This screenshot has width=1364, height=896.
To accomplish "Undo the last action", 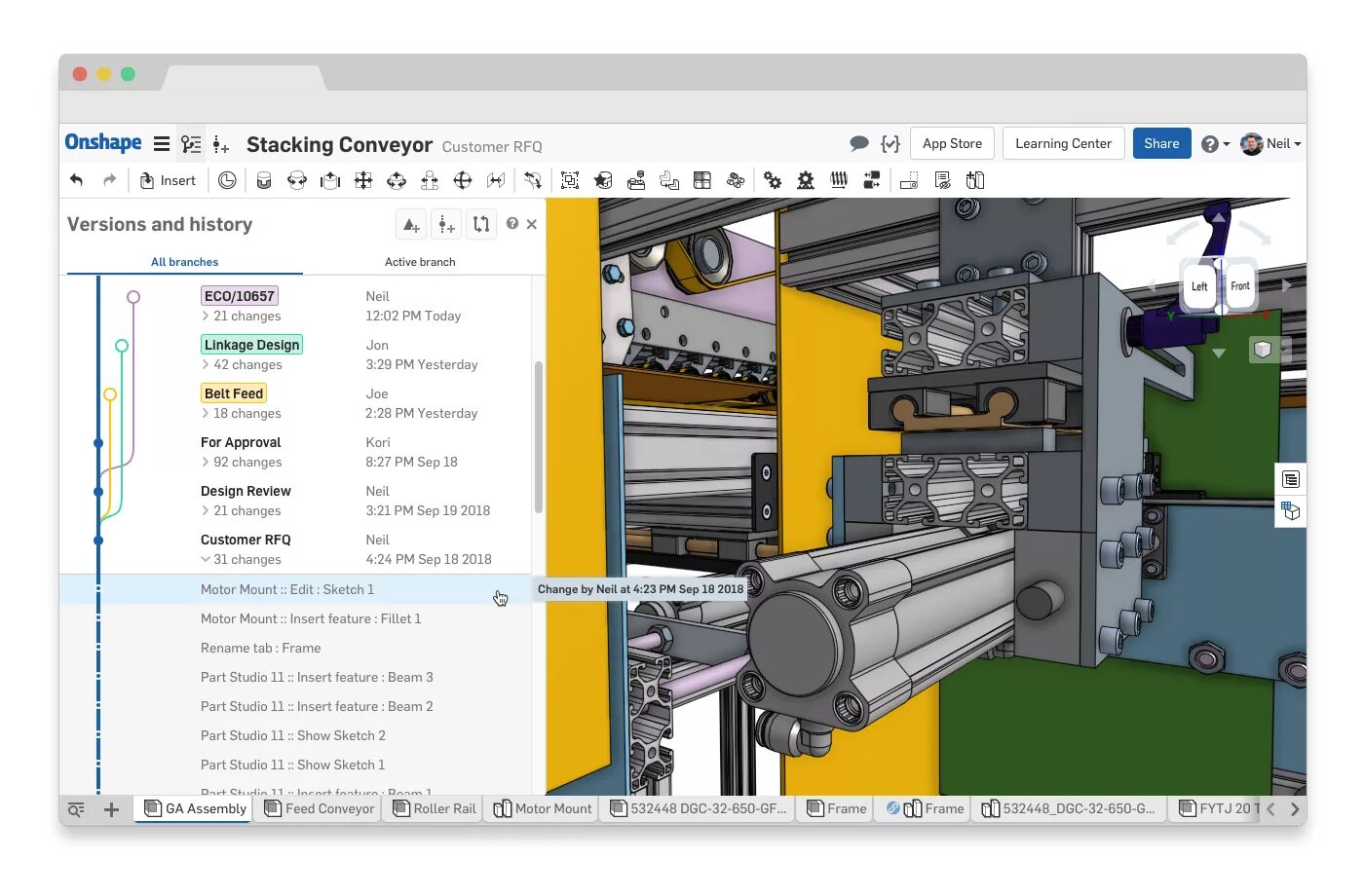I will (x=77, y=180).
